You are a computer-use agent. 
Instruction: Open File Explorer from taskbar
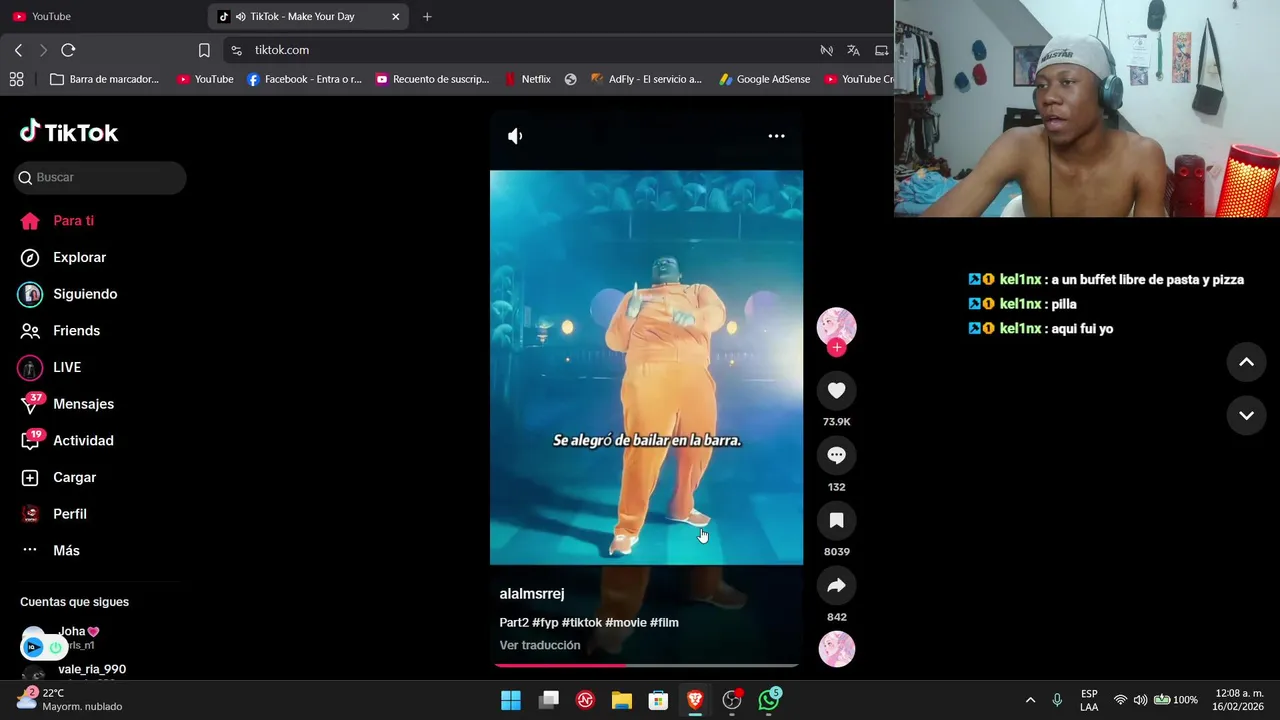(x=622, y=700)
